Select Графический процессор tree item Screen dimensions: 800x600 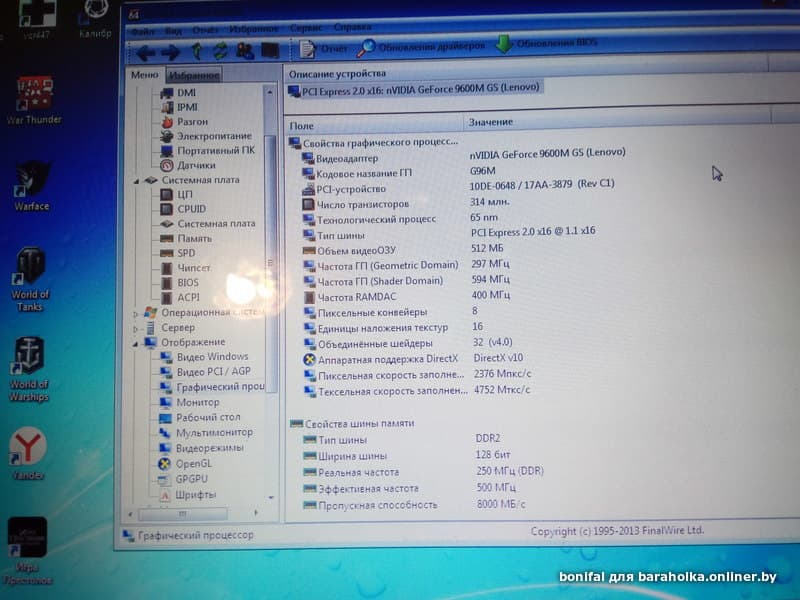click(x=212, y=387)
